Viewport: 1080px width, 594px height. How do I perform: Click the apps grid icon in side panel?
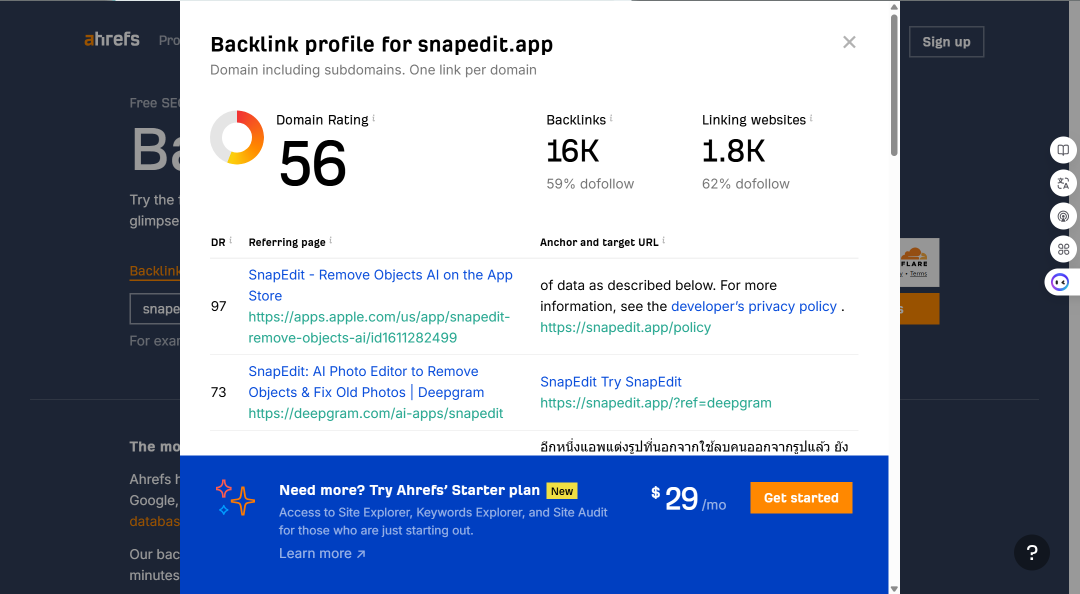click(x=1063, y=249)
